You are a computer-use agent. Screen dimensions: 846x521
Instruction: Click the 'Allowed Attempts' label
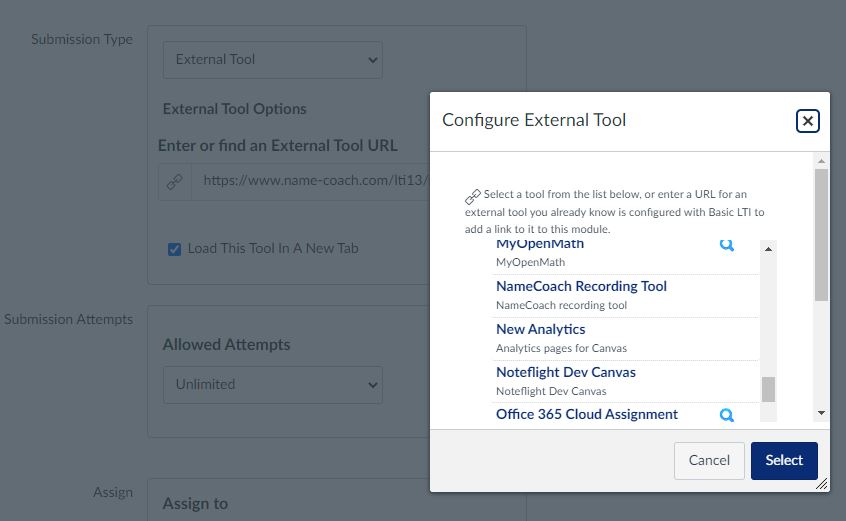pos(227,345)
